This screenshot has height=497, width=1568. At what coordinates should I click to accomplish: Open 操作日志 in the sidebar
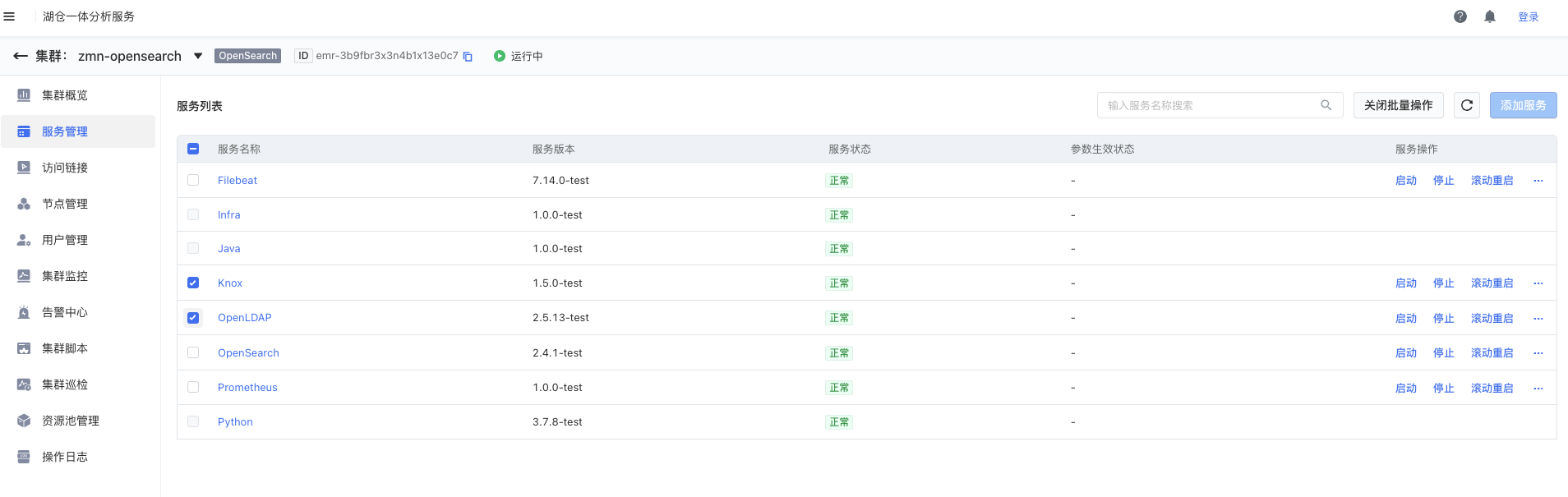65,457
